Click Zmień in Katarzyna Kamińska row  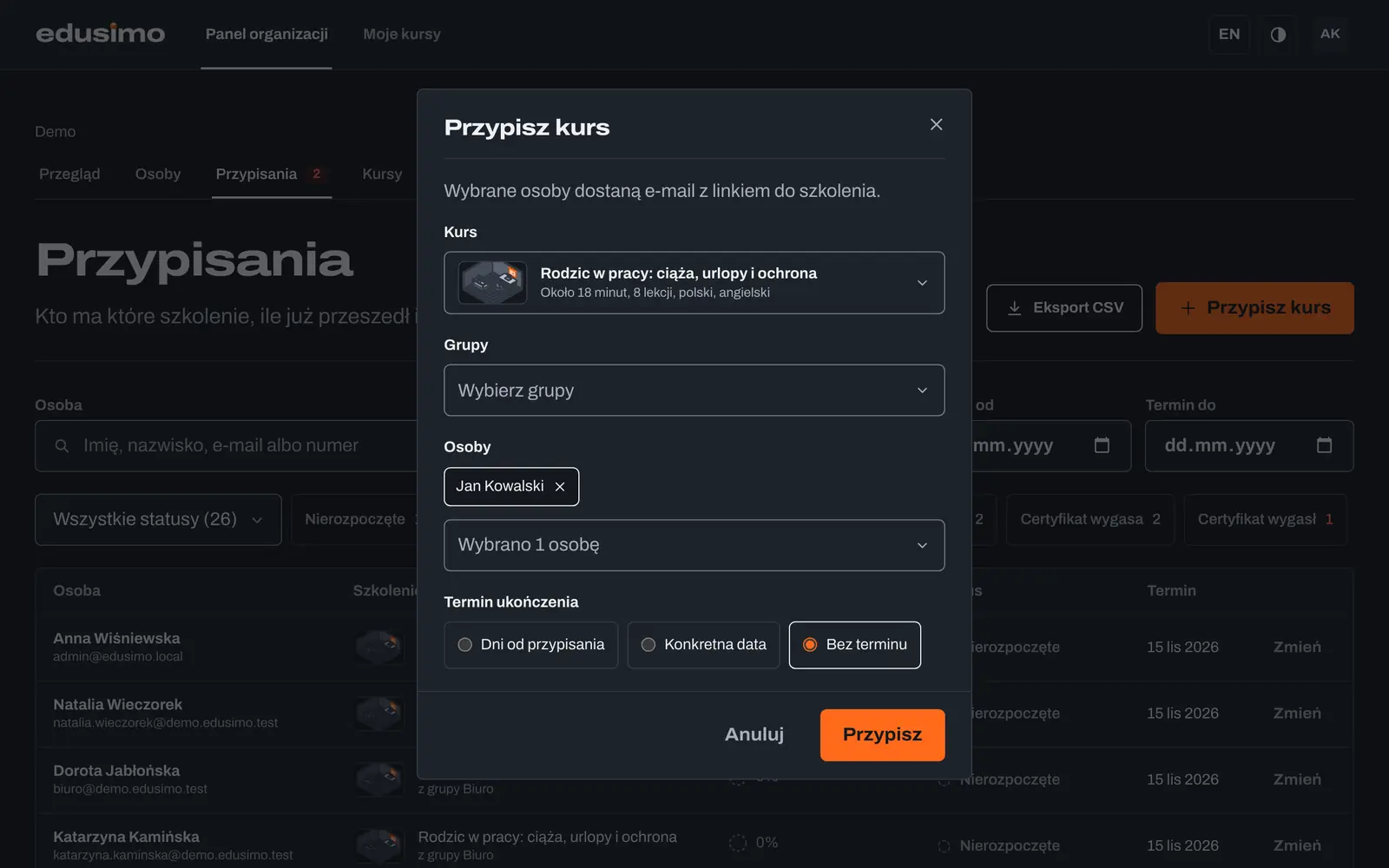[1297, 846]
